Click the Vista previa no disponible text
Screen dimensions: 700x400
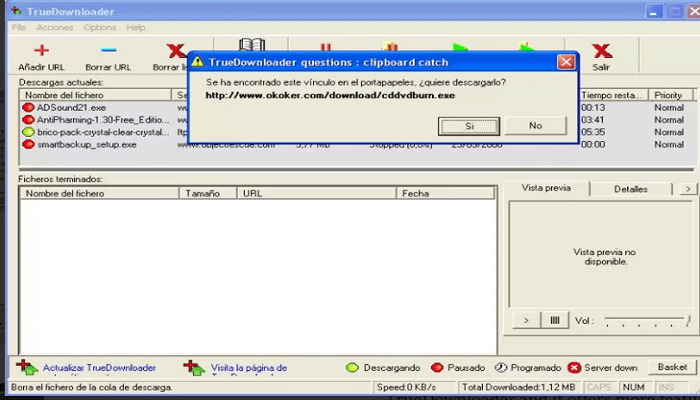[x=604, y=257]
